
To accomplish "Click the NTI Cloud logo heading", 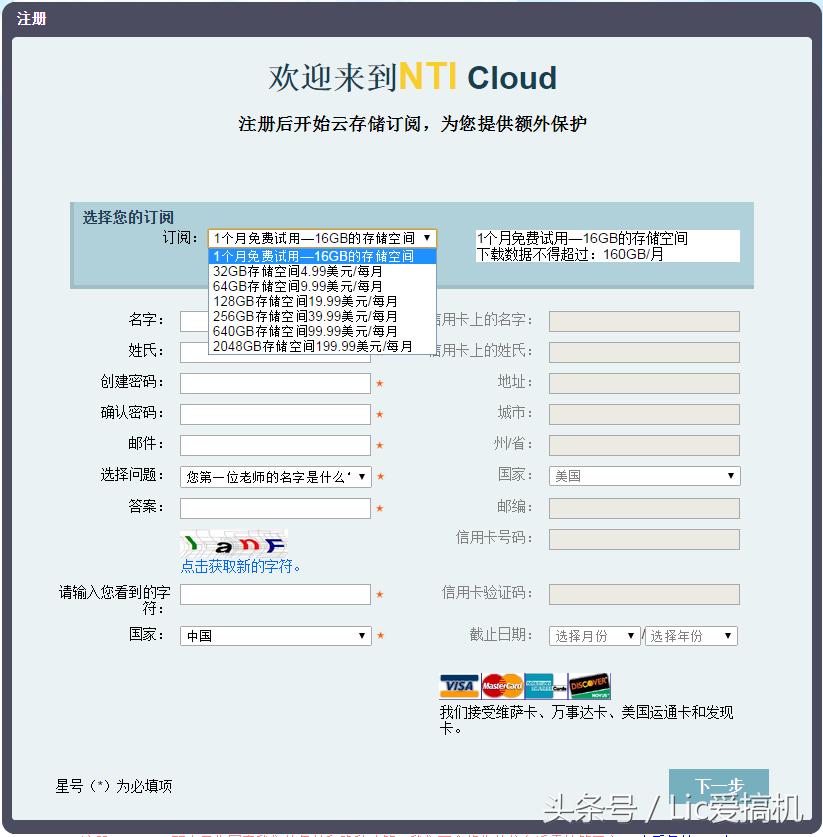I will (x=411, y=76).
